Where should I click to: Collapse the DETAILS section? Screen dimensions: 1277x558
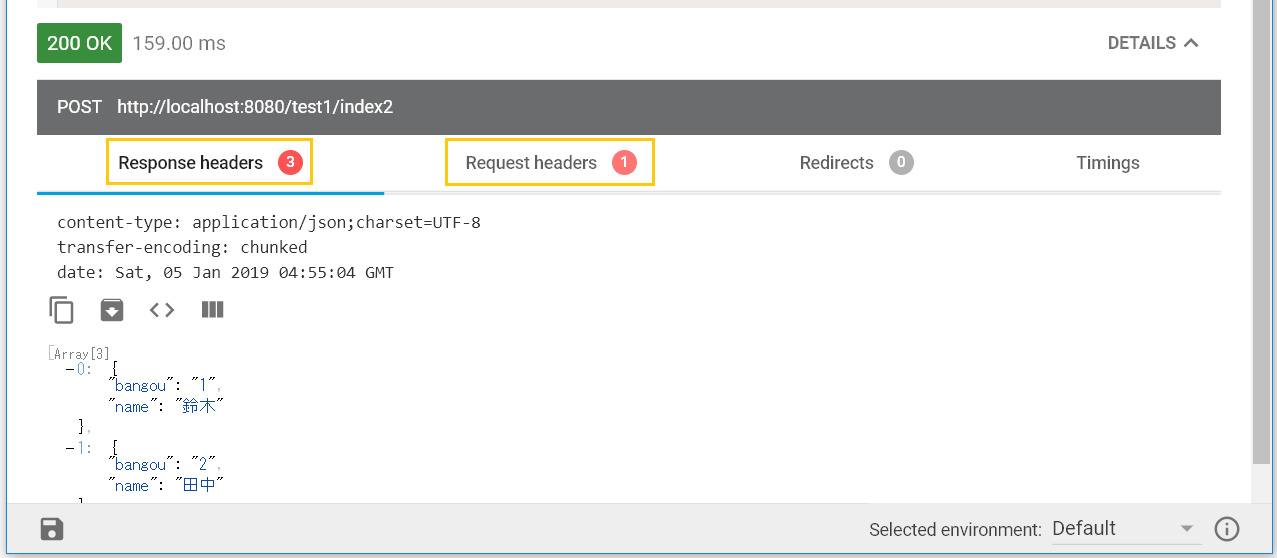1152,43
